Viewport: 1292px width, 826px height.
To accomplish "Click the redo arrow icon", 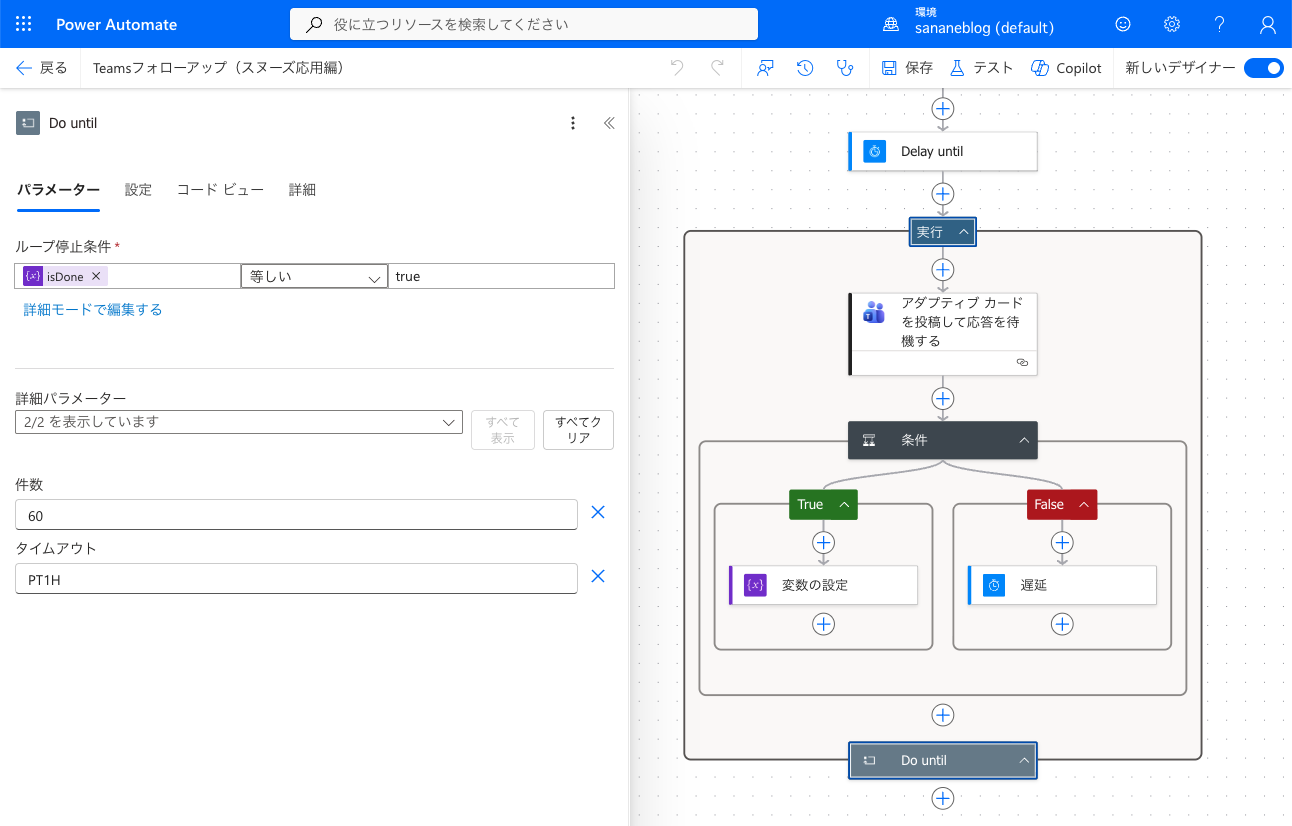I will [x=717, y=68].
